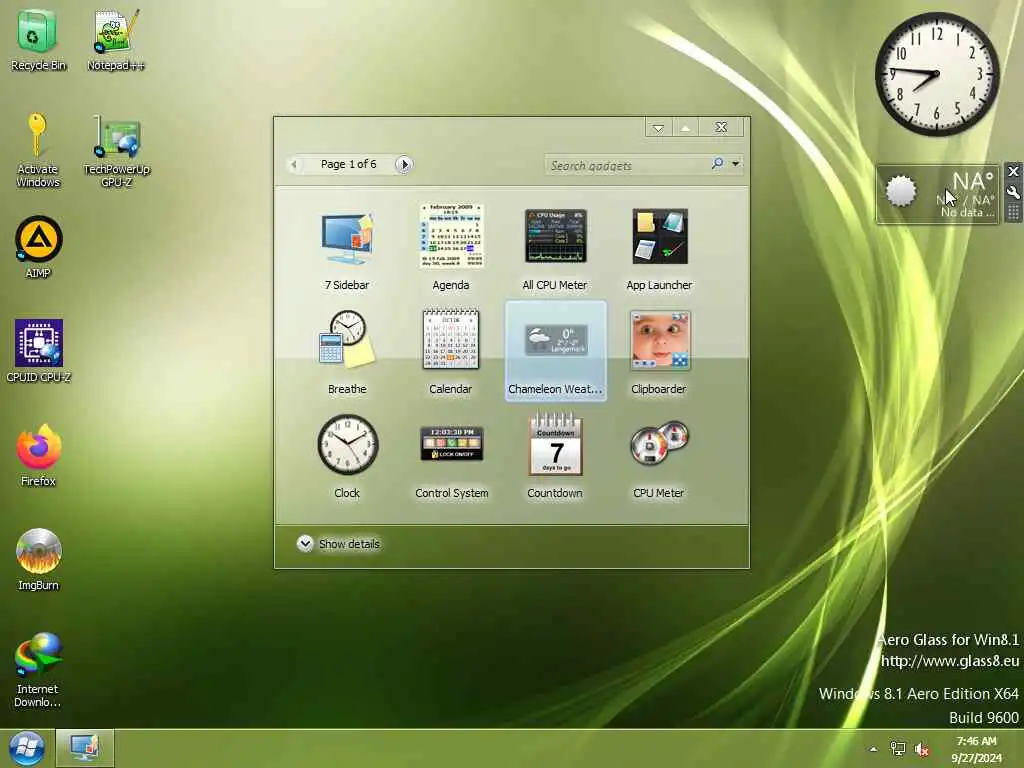
Task: Open the Windows Start button
Action: (27, 748)
